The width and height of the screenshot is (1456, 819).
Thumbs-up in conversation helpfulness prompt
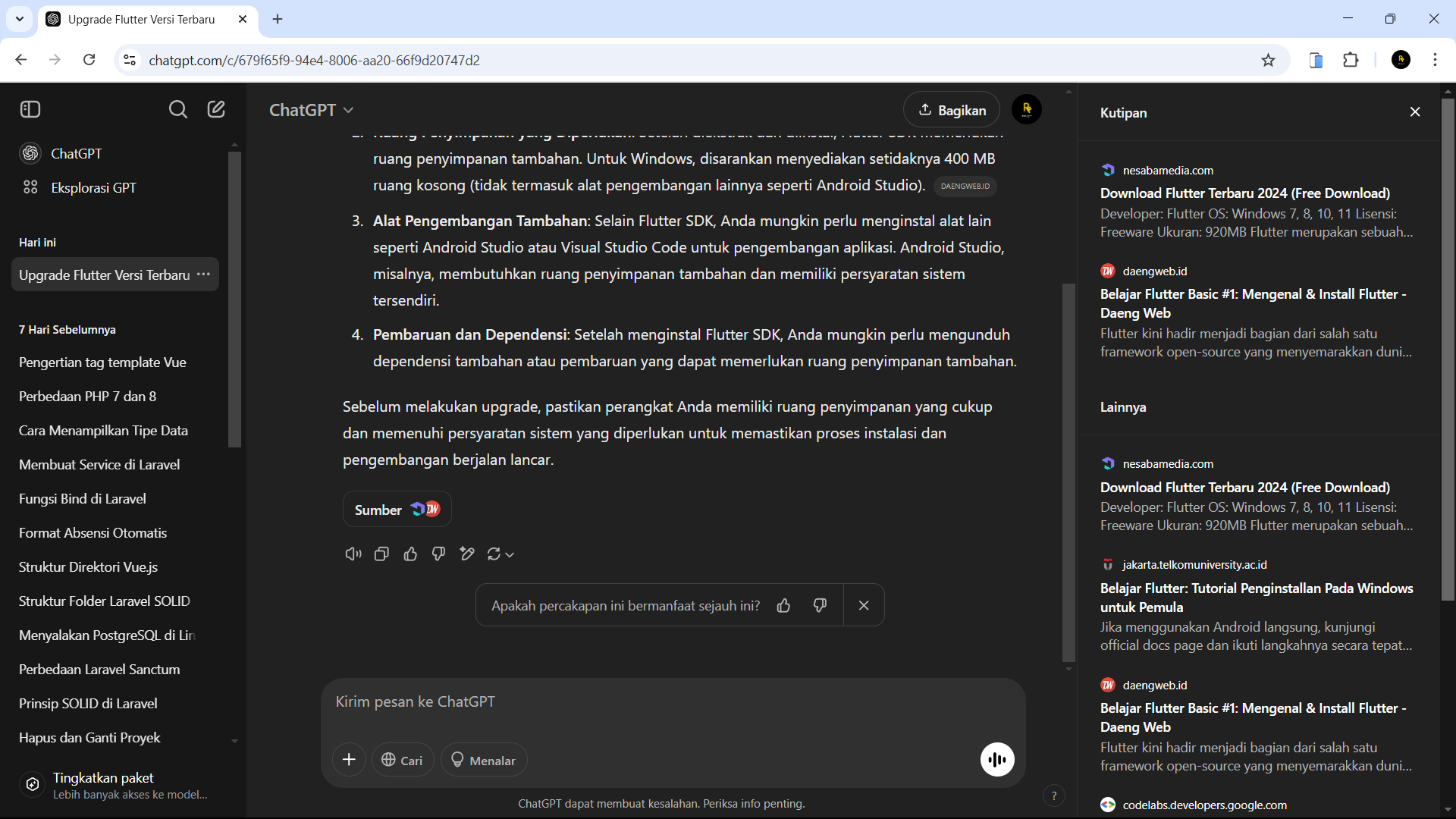point(783,605)
